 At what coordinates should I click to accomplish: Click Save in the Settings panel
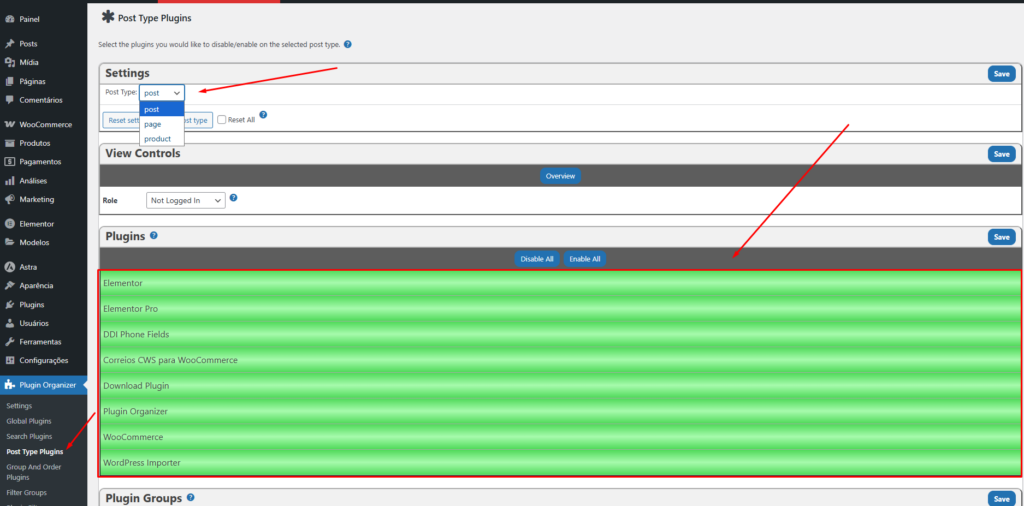click(1002, 74)
